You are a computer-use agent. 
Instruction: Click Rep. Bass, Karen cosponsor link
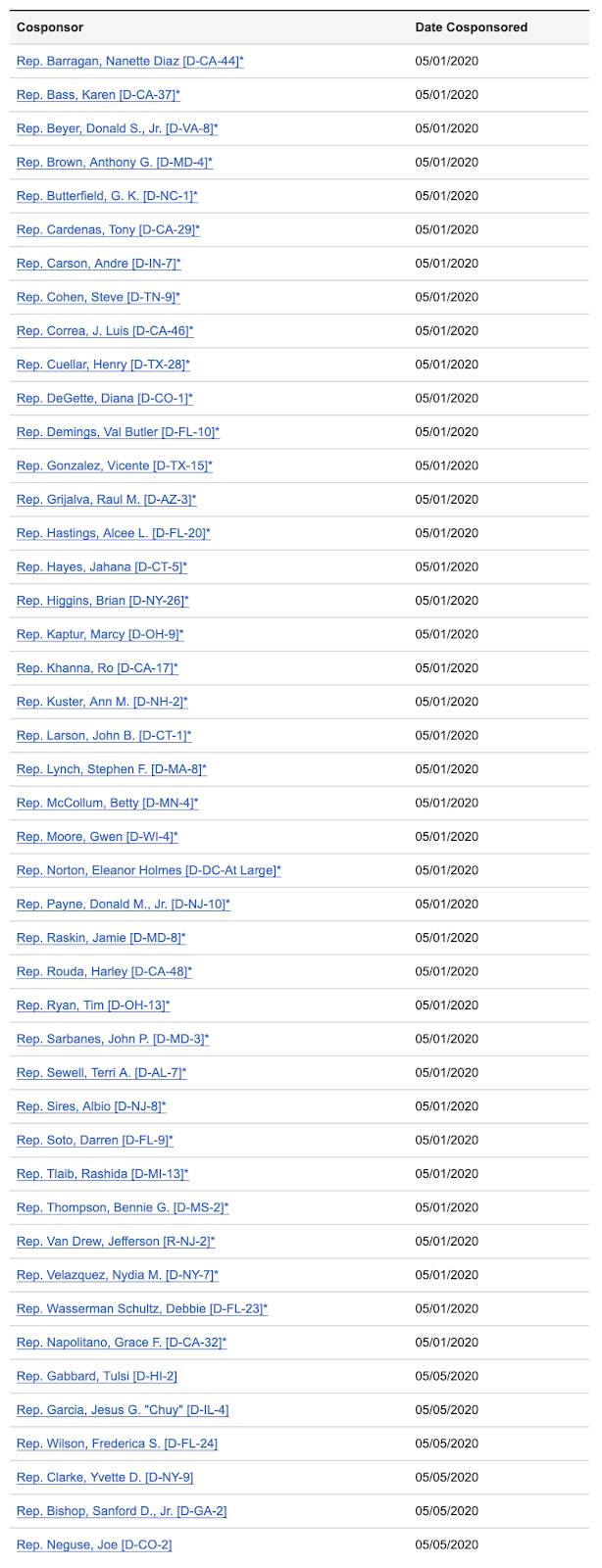pyautogui.click(x=98, y=95)
